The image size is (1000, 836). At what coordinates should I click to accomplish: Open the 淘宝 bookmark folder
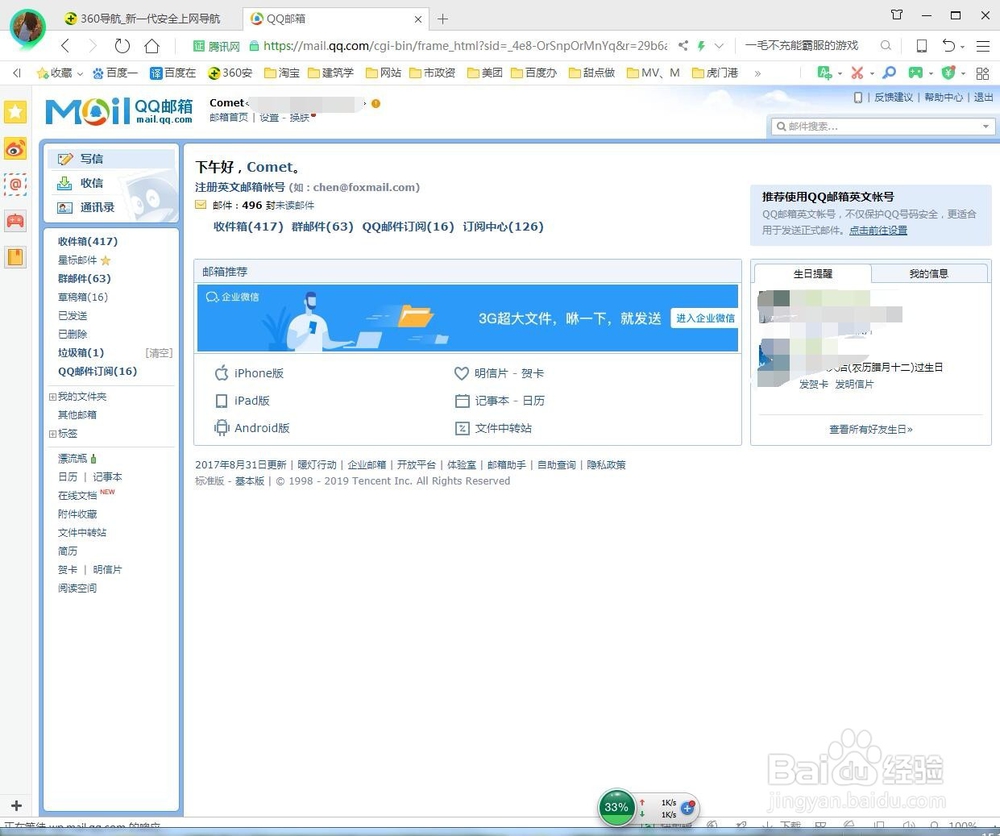coord(282,73)
